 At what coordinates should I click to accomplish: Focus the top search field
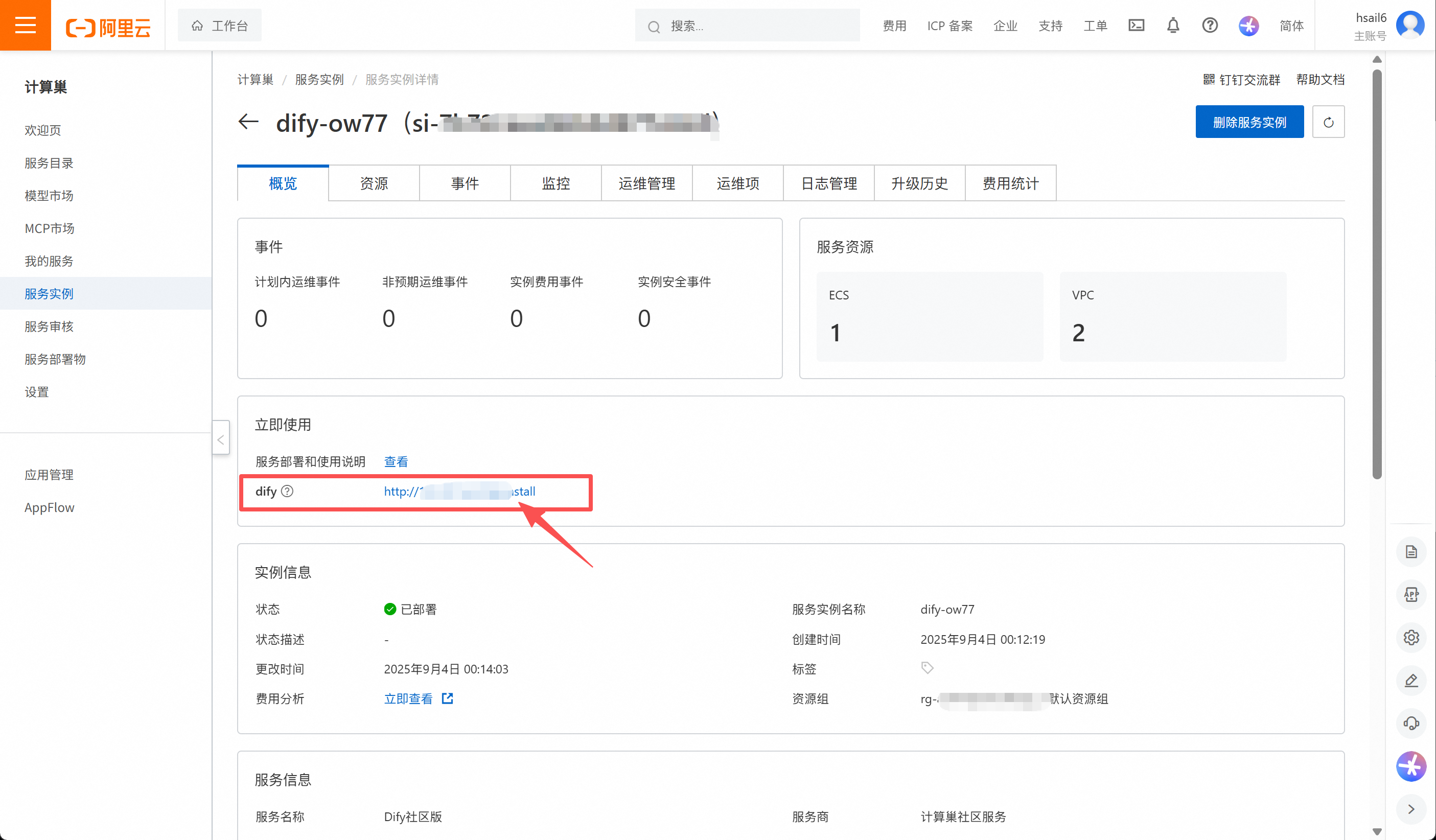coord(747,26)
